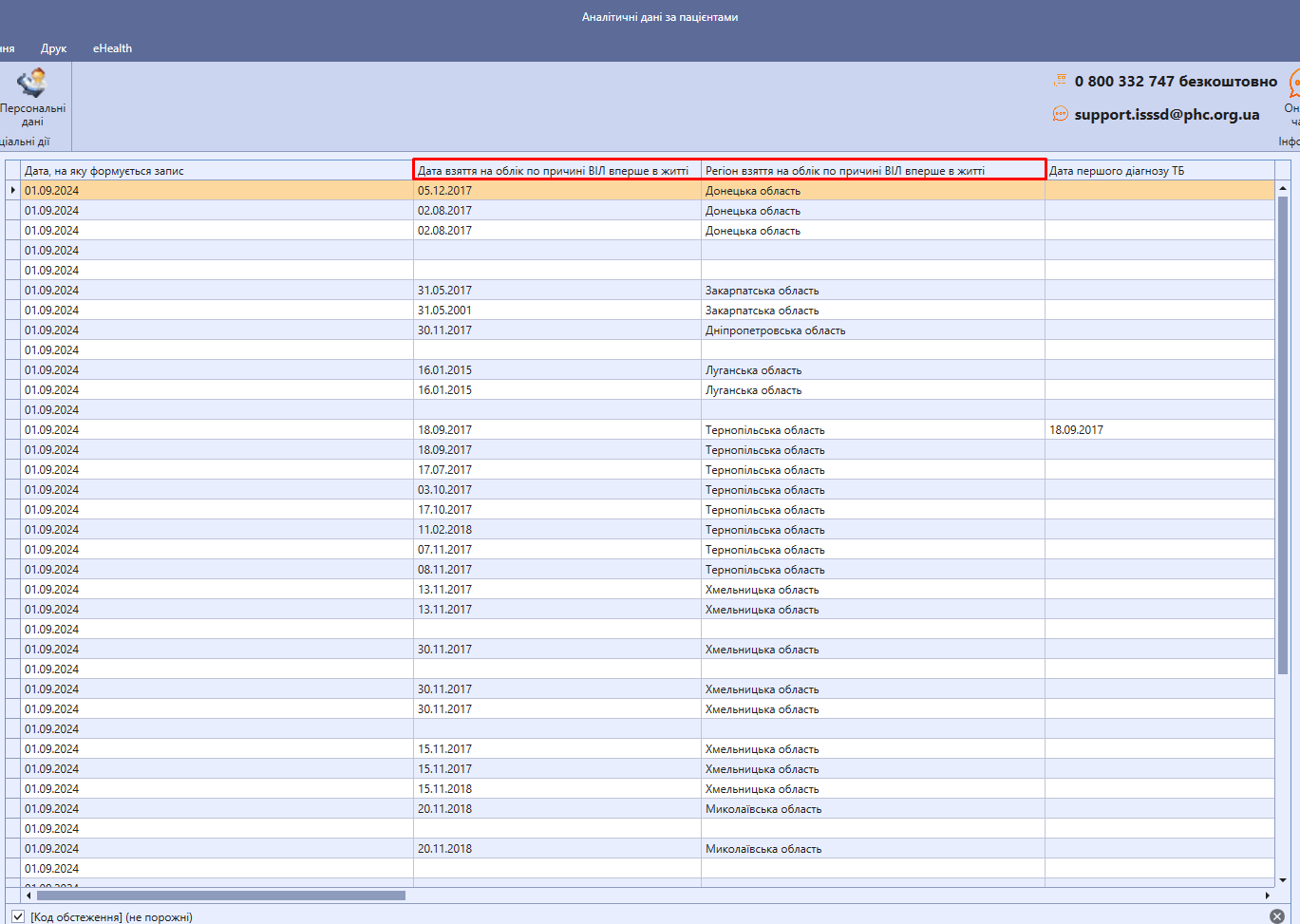Click the vertical scrollbar up arrow
This screenshot has height=924, width=1300.
1283,189
